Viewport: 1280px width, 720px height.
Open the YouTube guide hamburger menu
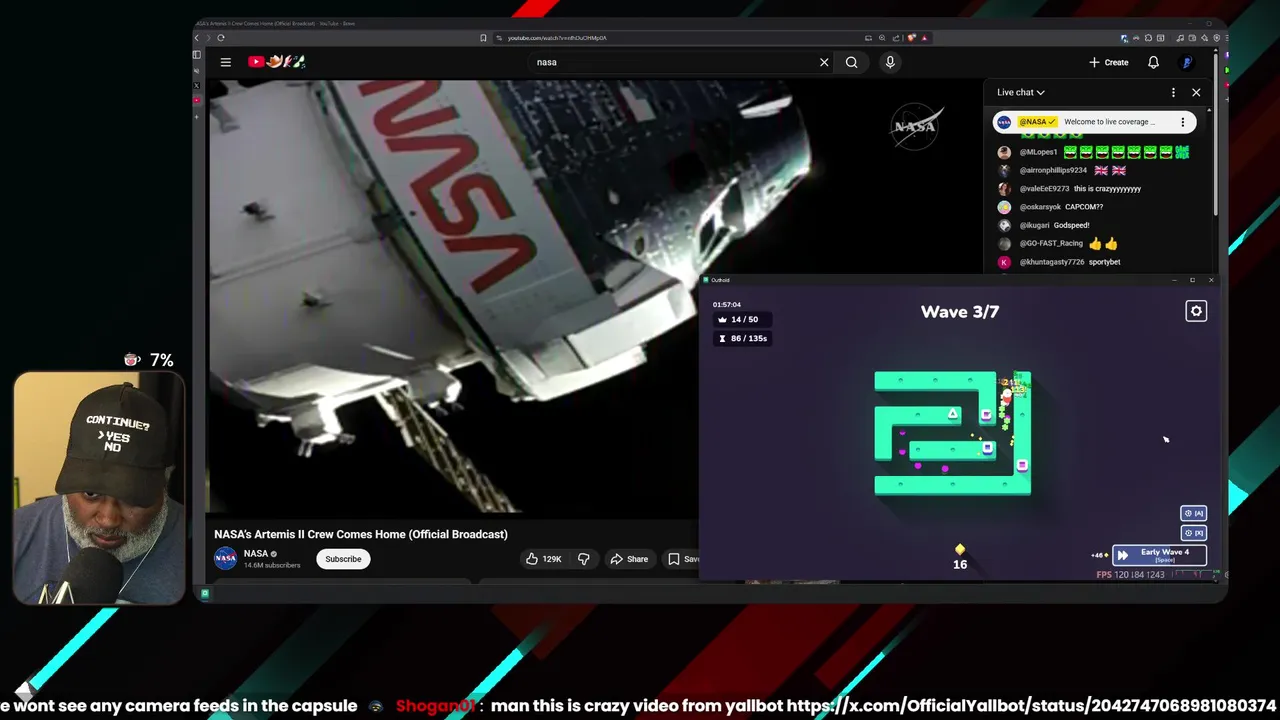pyautogui.click(x=226, y=62)
